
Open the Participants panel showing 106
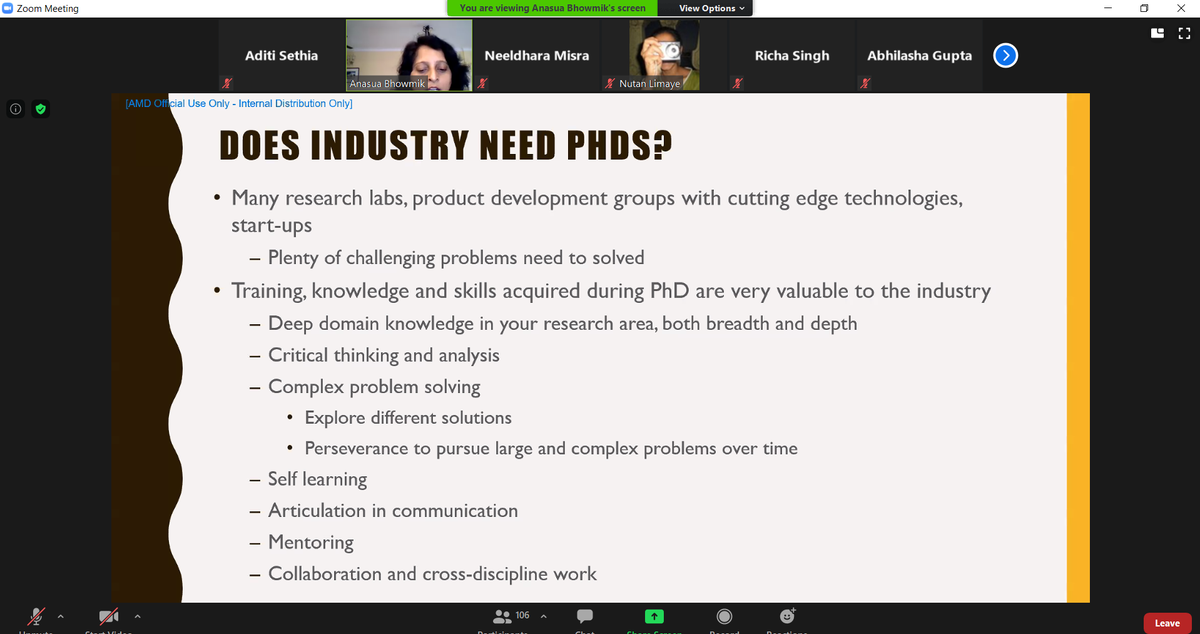point(511,616)
